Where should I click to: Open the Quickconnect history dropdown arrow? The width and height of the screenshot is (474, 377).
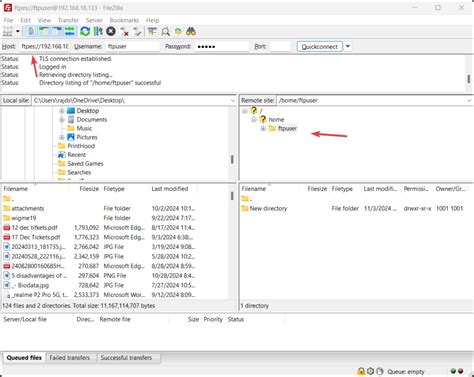348,46
